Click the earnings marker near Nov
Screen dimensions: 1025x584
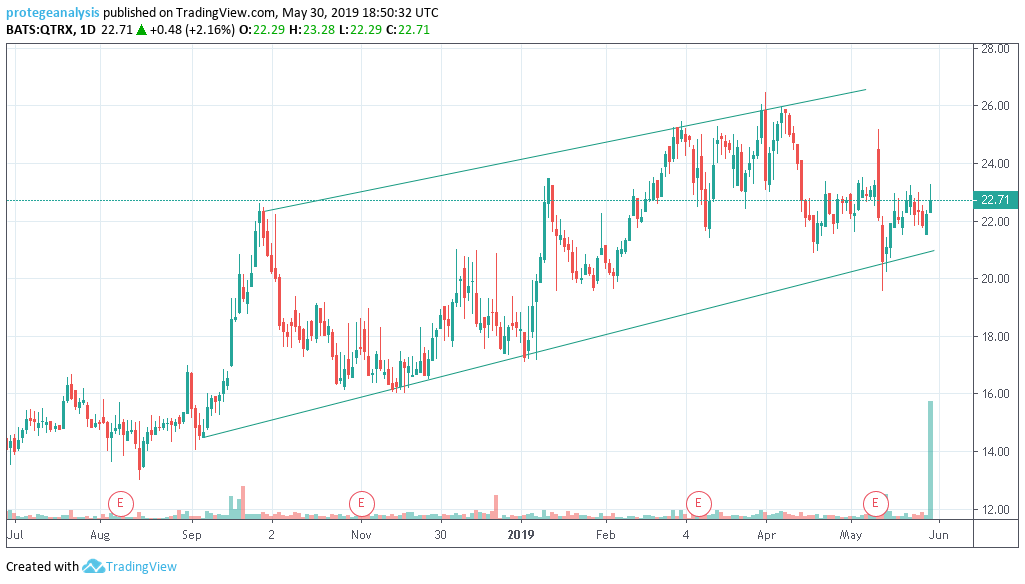pos(361,504)
